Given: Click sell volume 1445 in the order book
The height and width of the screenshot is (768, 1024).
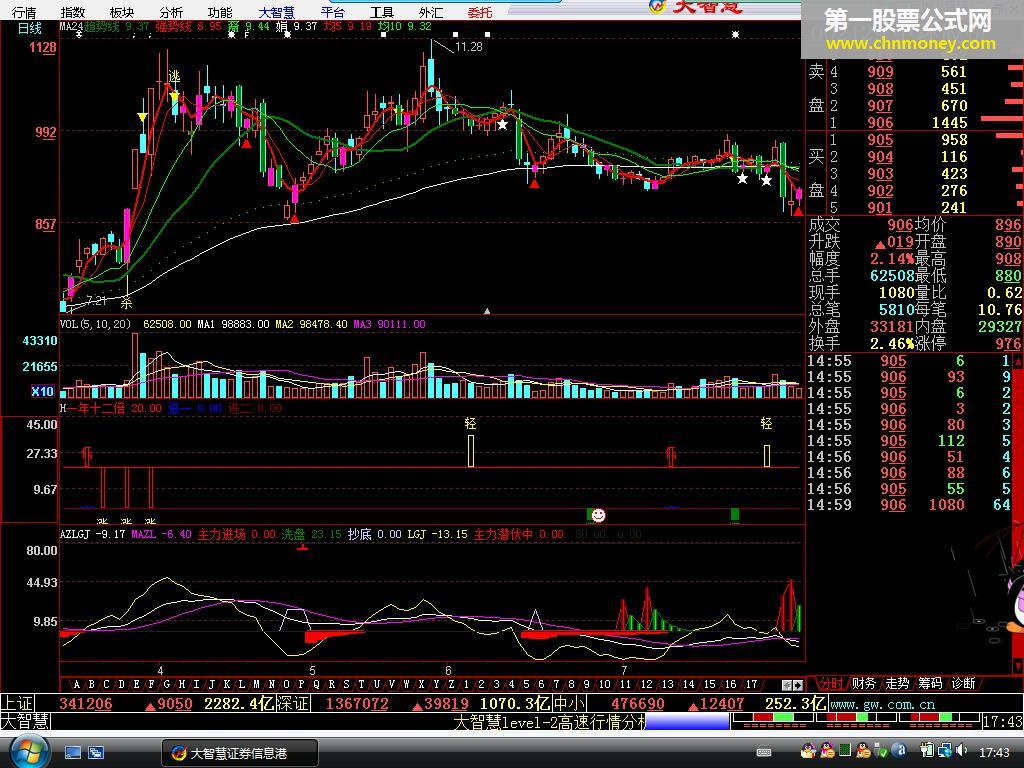Looking at the screenshot, I should click(x=950, y=123).
